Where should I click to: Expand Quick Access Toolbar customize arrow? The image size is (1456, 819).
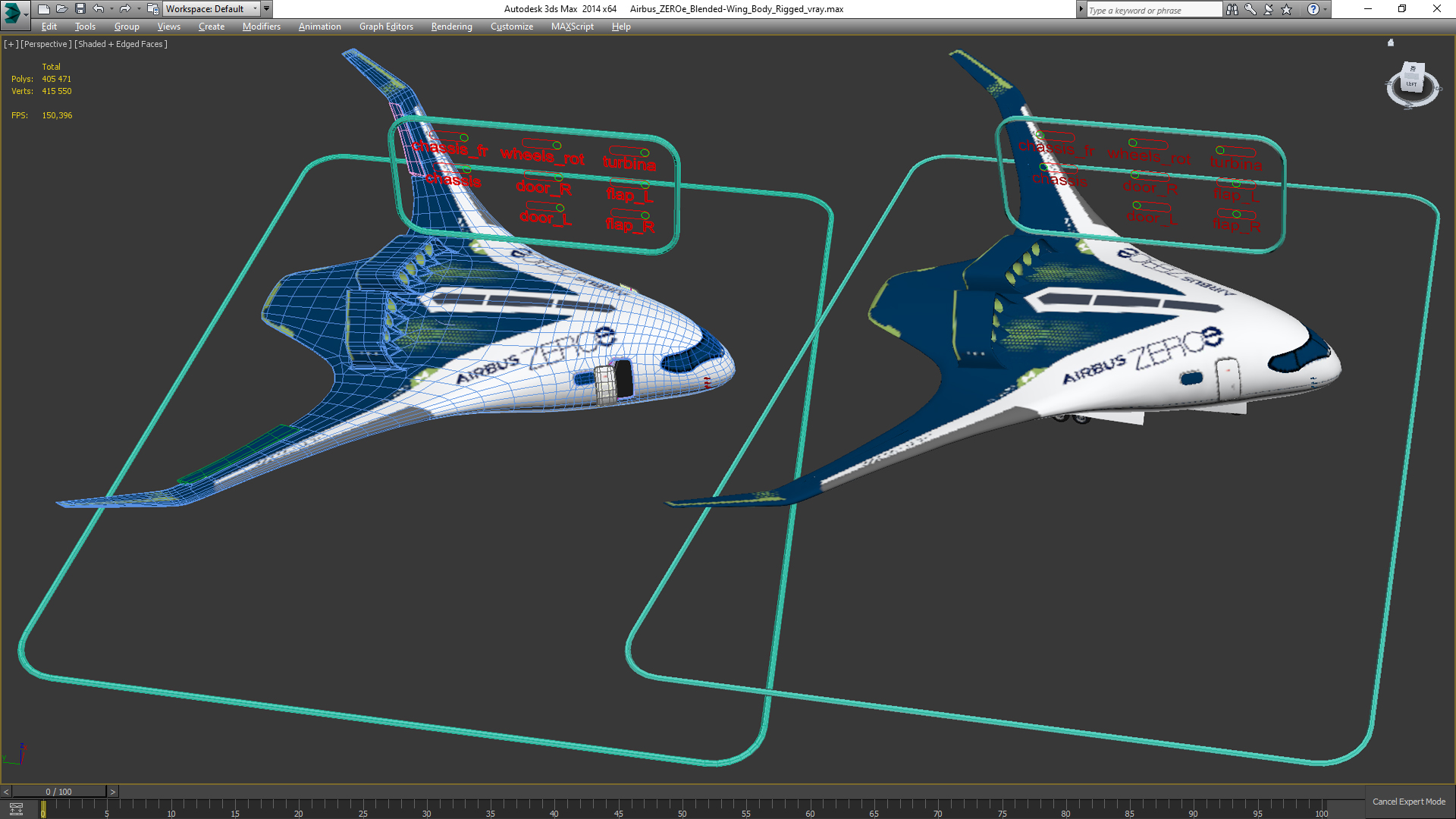coord(267,9)
